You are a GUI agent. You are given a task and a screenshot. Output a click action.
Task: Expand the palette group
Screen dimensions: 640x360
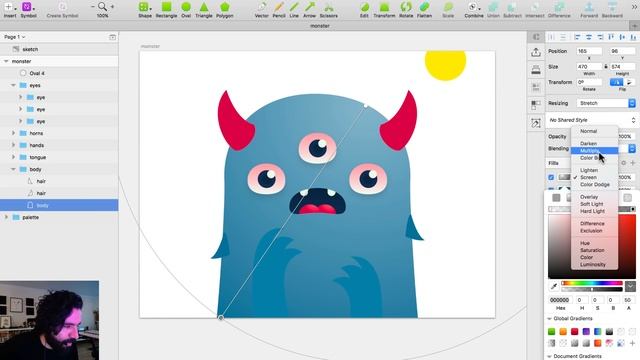[6, 217]
